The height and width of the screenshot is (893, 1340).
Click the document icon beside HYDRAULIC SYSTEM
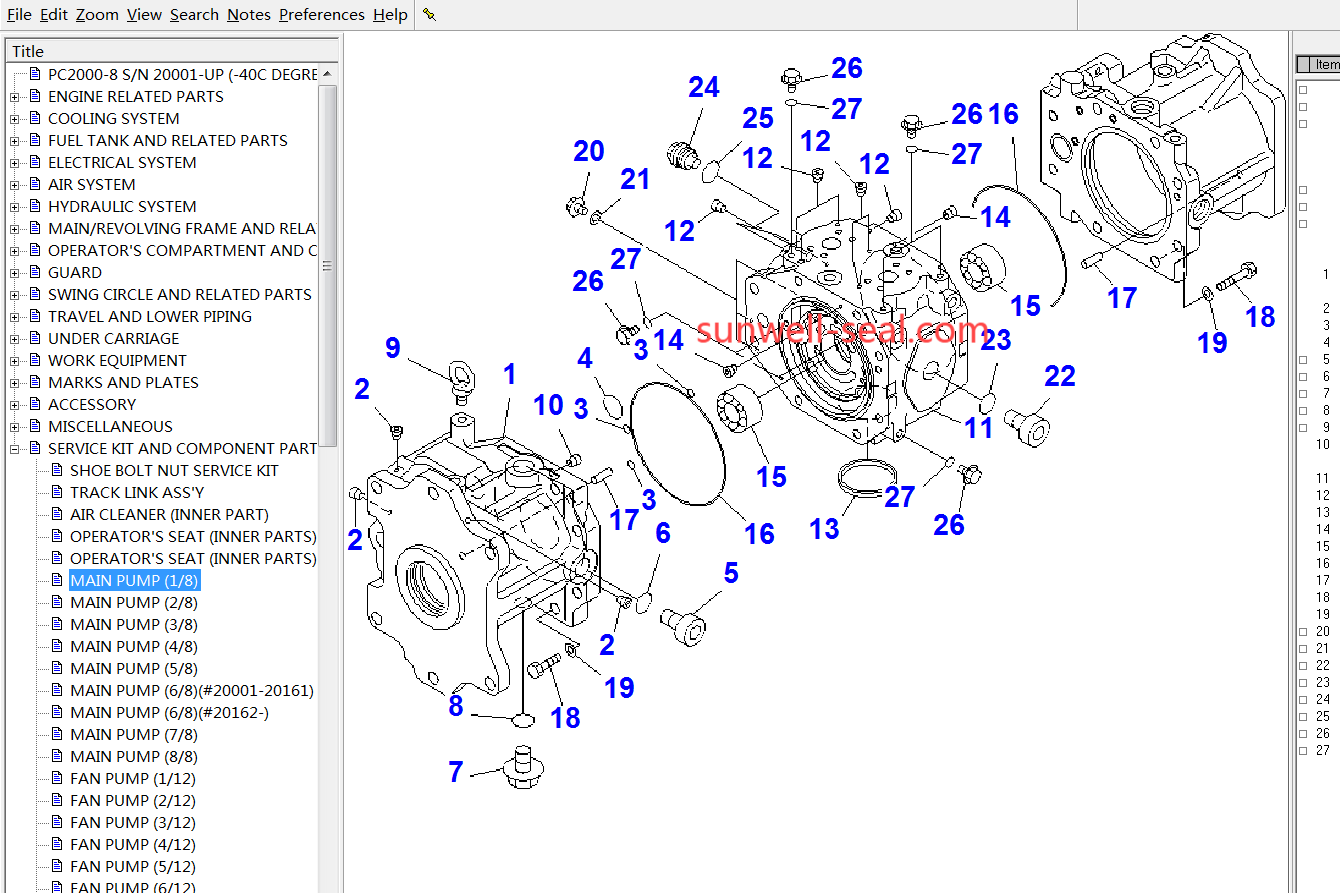tap(35, 206)
